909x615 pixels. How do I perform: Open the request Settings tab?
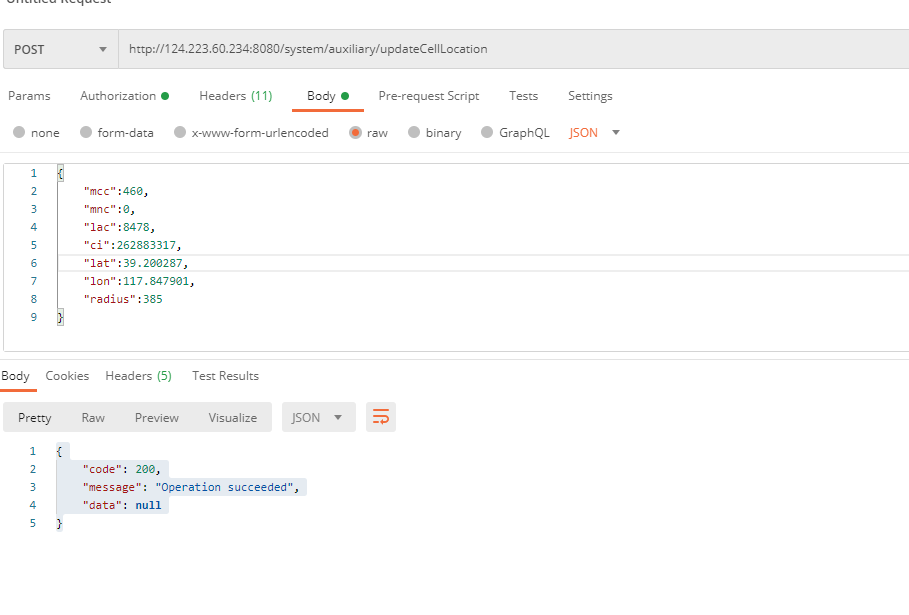point(590,96)
